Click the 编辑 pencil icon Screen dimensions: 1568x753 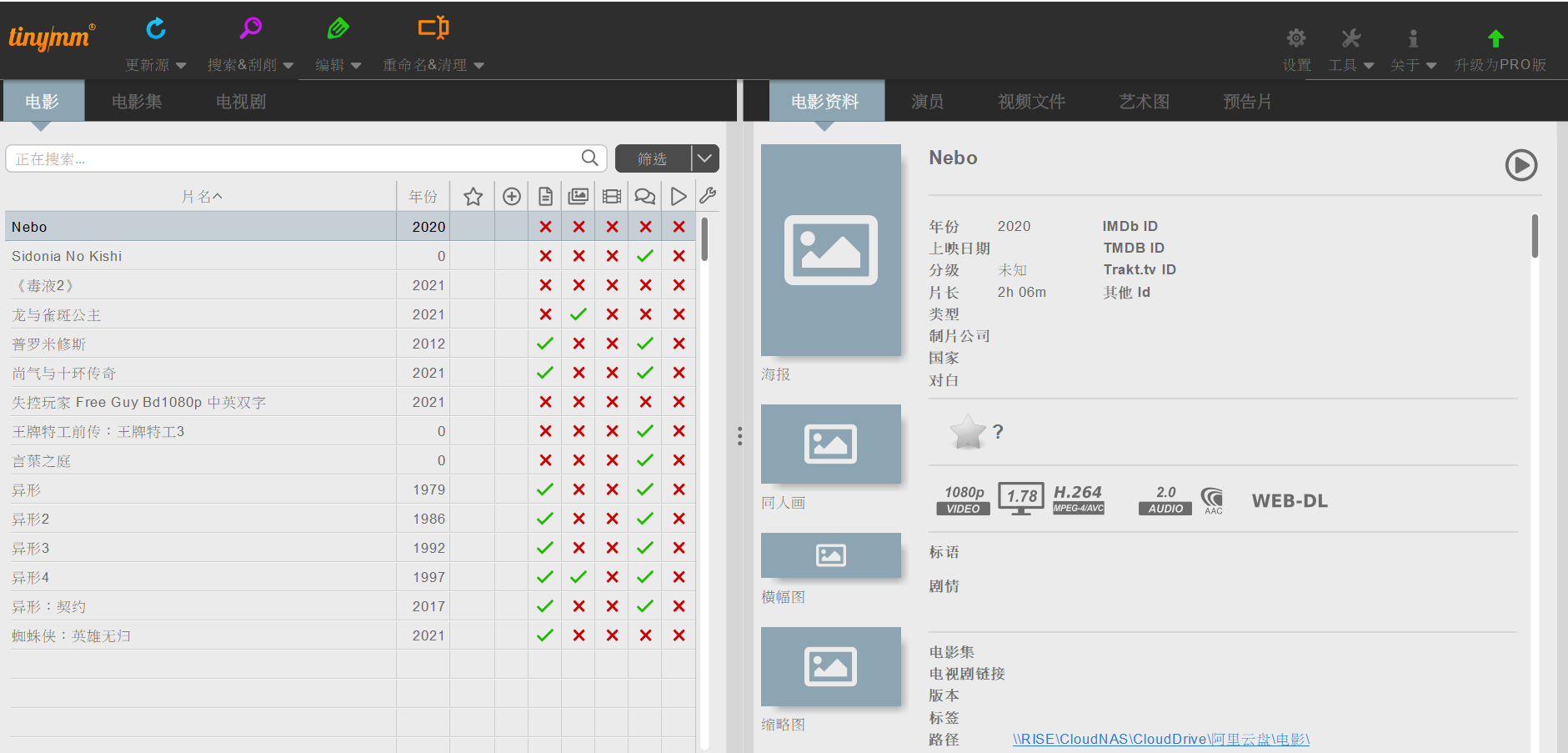click(x=338, y=28)
